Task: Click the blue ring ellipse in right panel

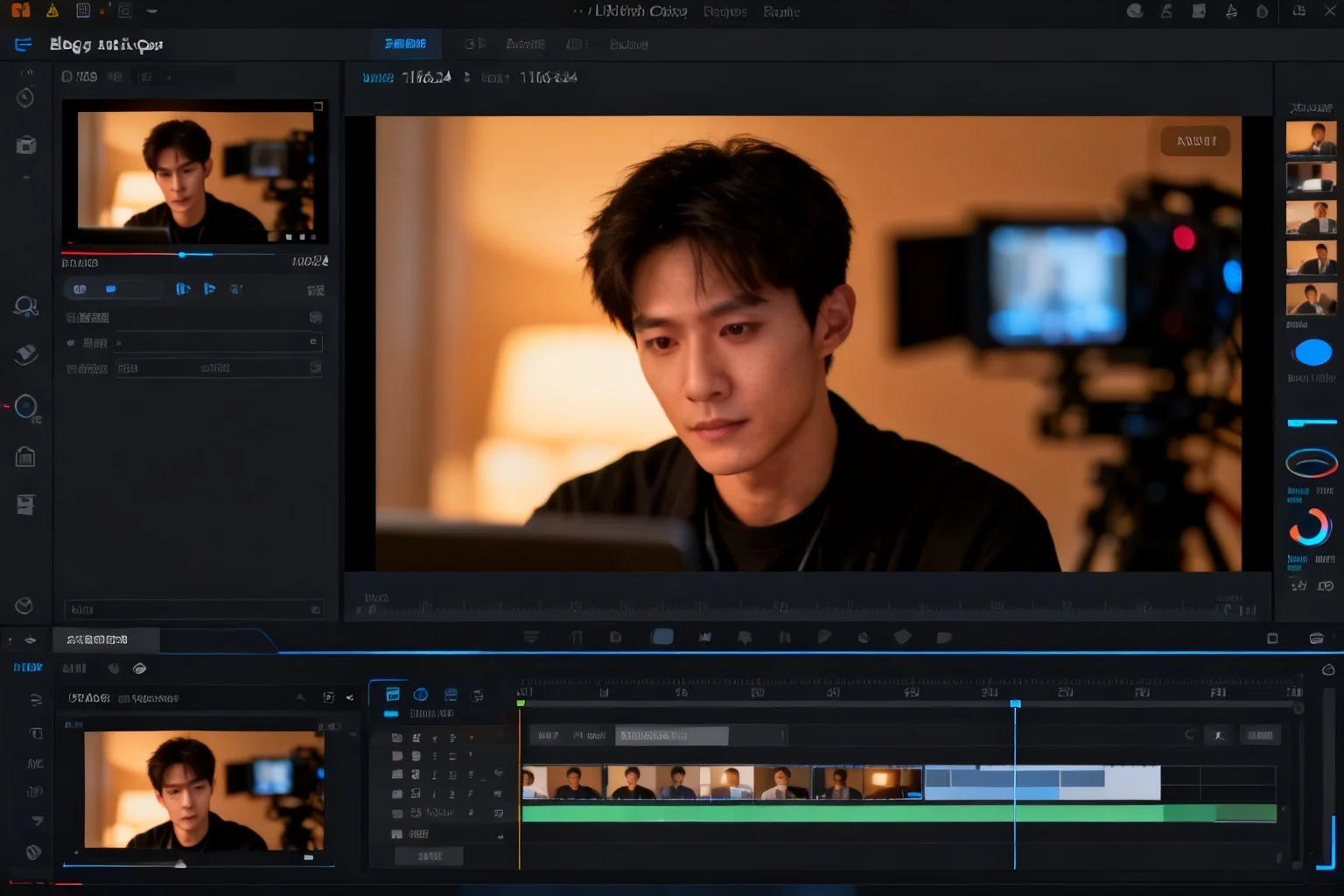Action: (1312, 462)
